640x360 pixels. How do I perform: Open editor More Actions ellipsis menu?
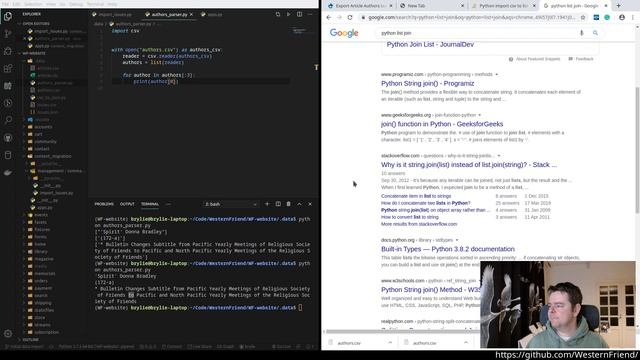tap(310, 14)
